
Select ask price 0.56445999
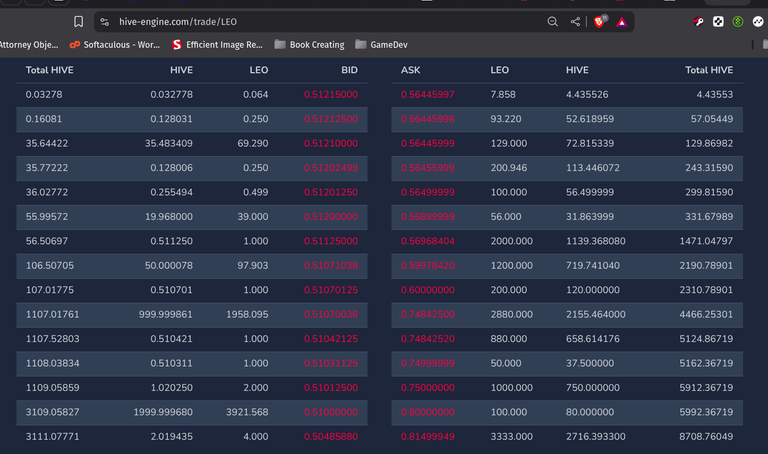428,143
